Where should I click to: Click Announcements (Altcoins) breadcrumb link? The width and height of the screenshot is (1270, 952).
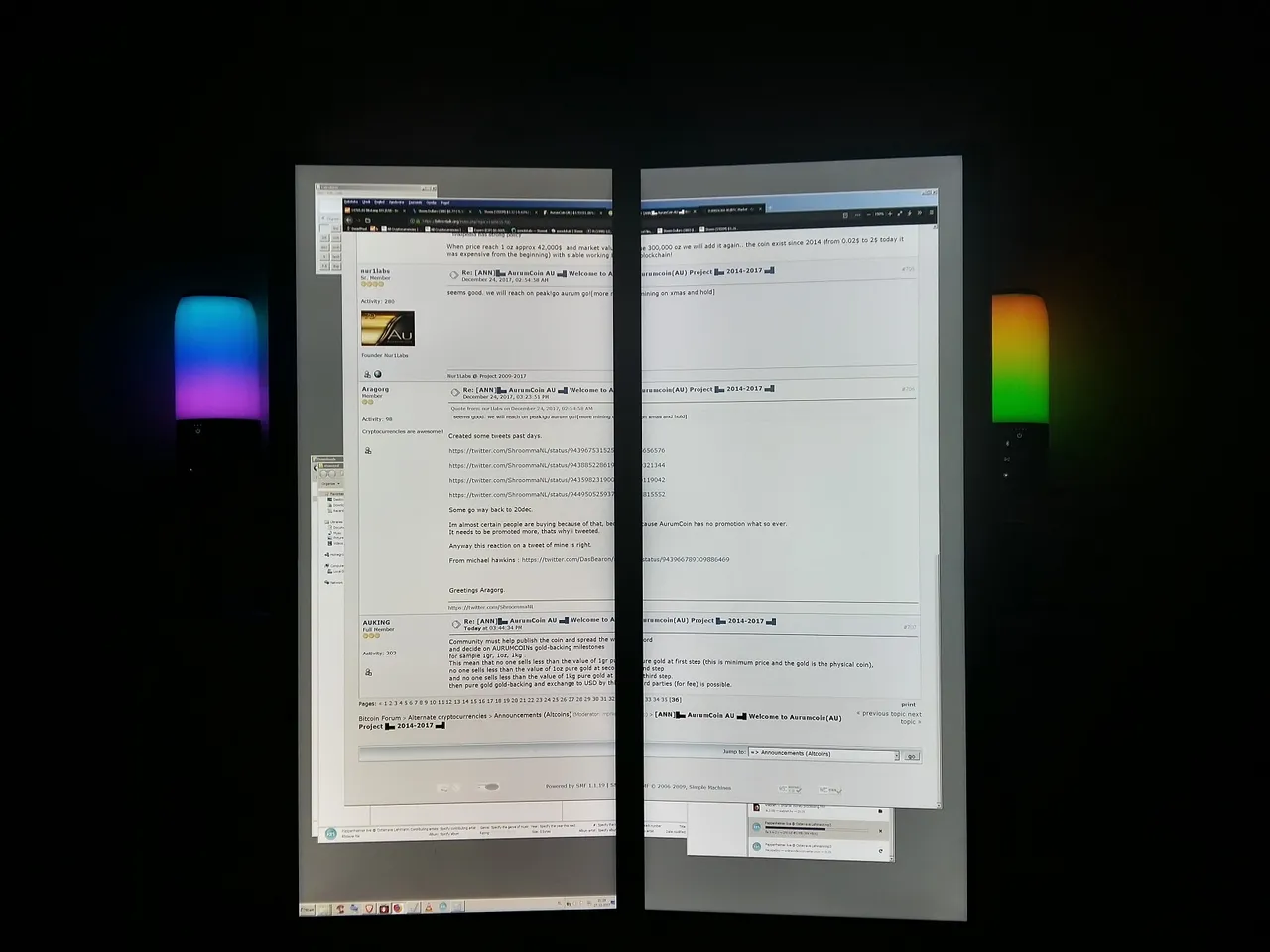(533, 715)
